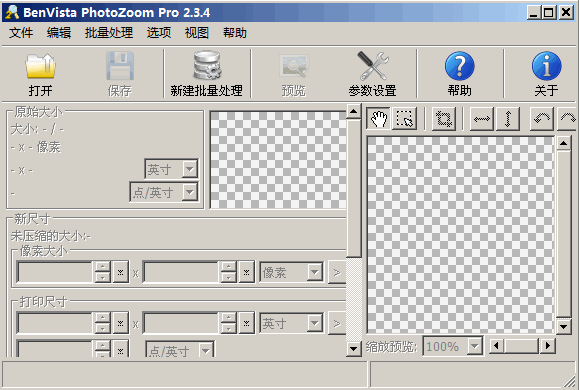Image resolution: width=579 pixels, height=390 pixels.
Task: Click preview vertical scrollbar up arrow
Action: [563, 143]
